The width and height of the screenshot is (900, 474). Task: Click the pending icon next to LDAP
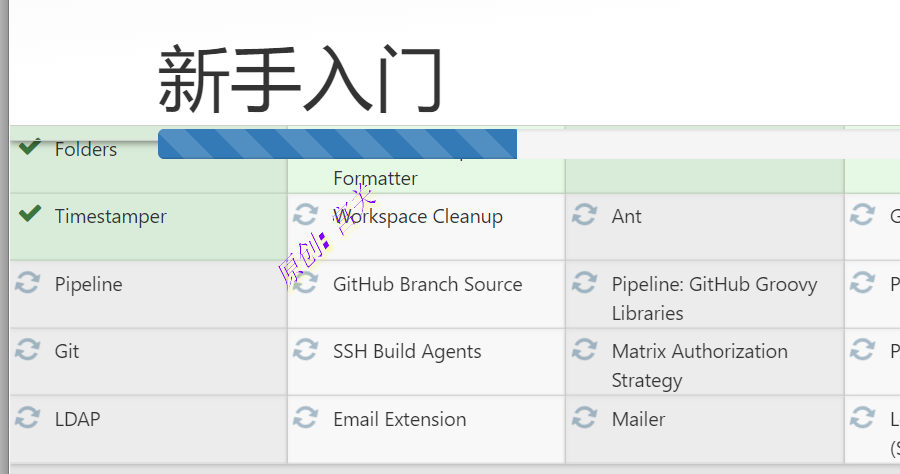[x=28, y=418]
